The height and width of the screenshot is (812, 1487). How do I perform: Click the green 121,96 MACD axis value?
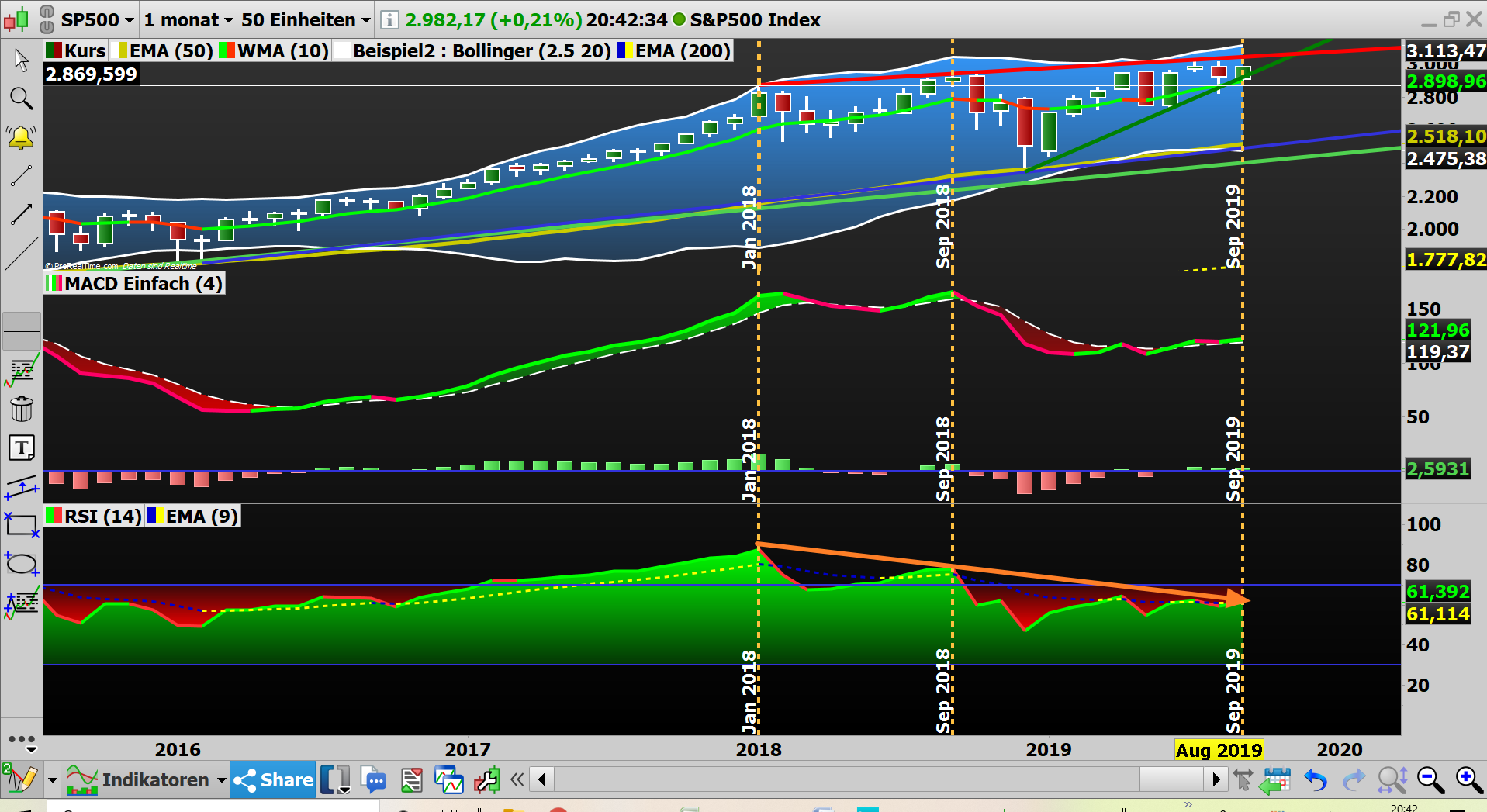click(x=1438, y=330)
